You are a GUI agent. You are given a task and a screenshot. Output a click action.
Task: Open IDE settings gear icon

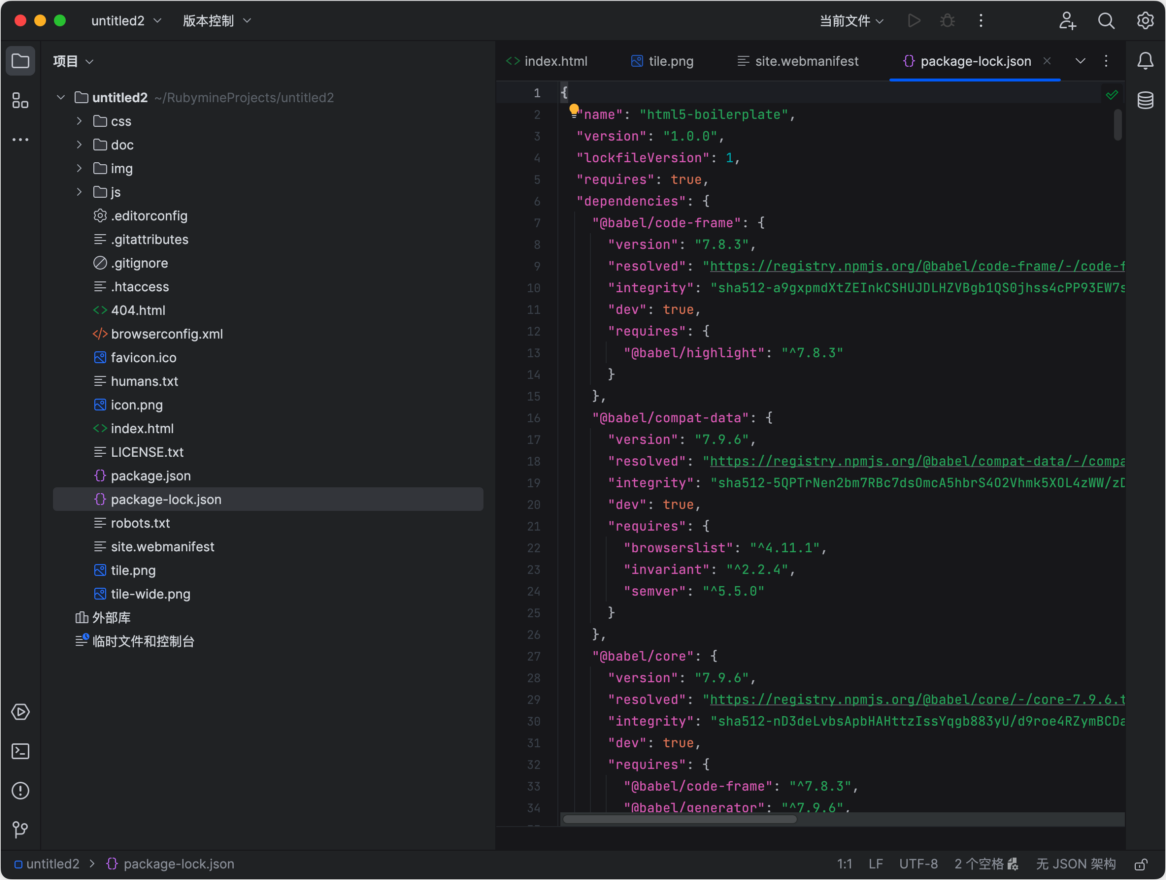click(1145, 21)
